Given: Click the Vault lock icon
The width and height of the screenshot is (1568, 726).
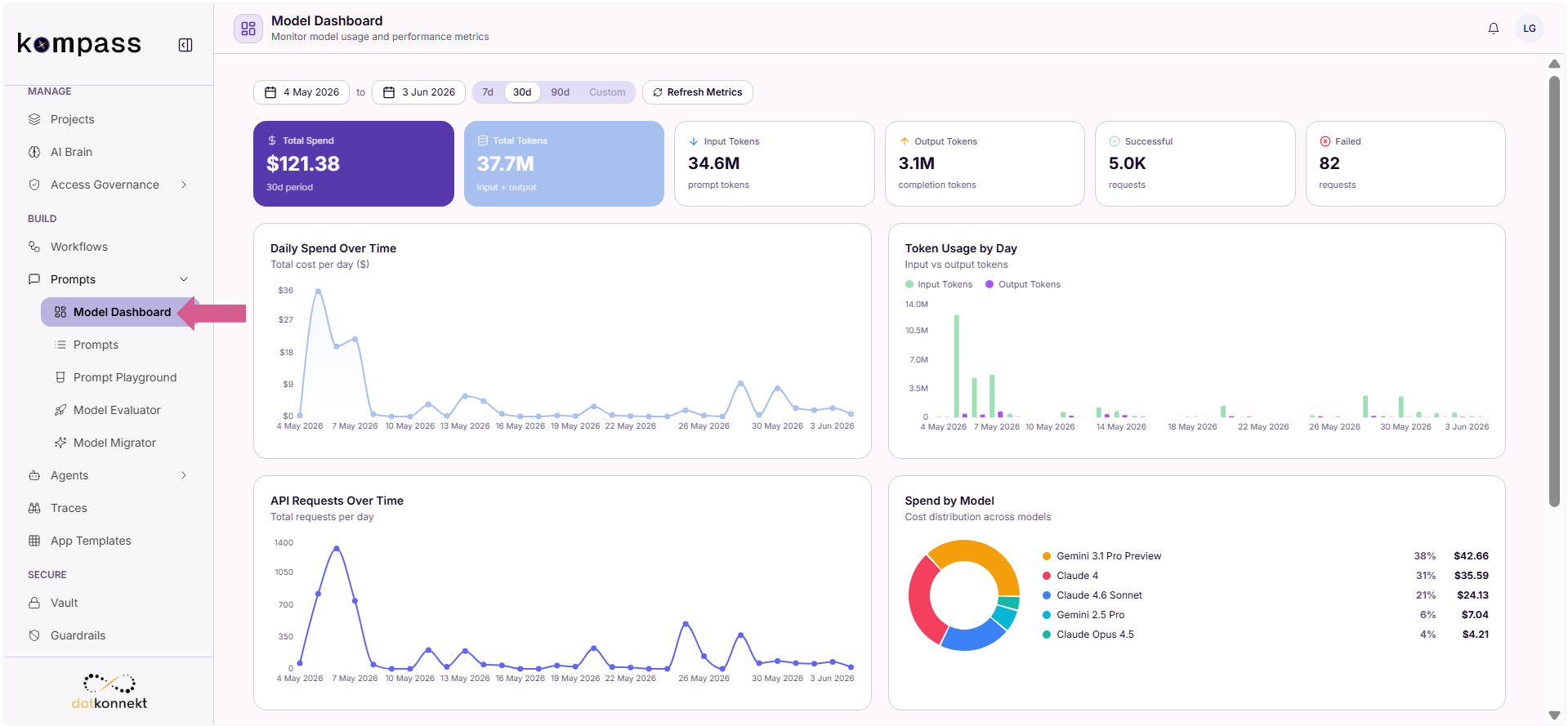Looking at the screenshot, I should [34, 603].
